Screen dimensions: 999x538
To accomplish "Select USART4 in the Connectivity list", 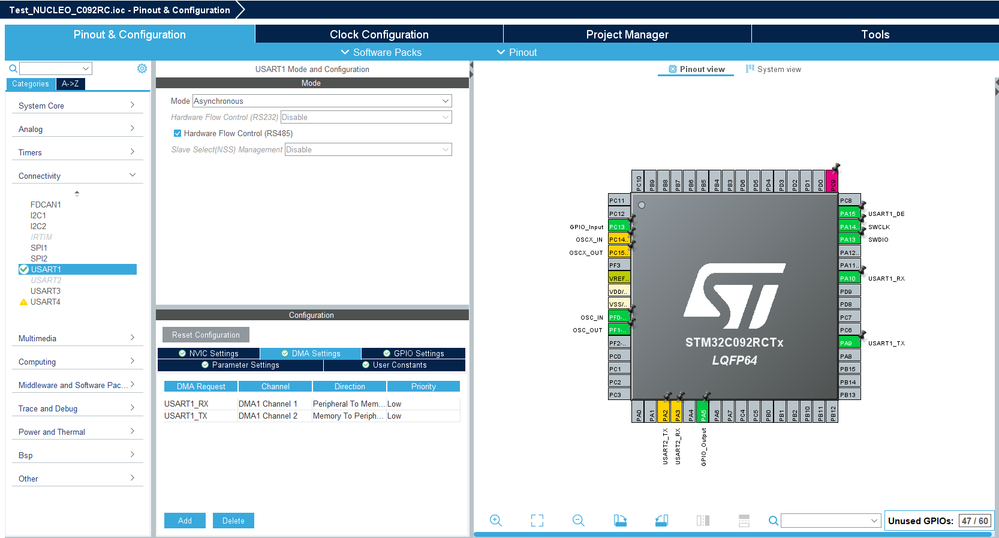I will coord(45,301).
